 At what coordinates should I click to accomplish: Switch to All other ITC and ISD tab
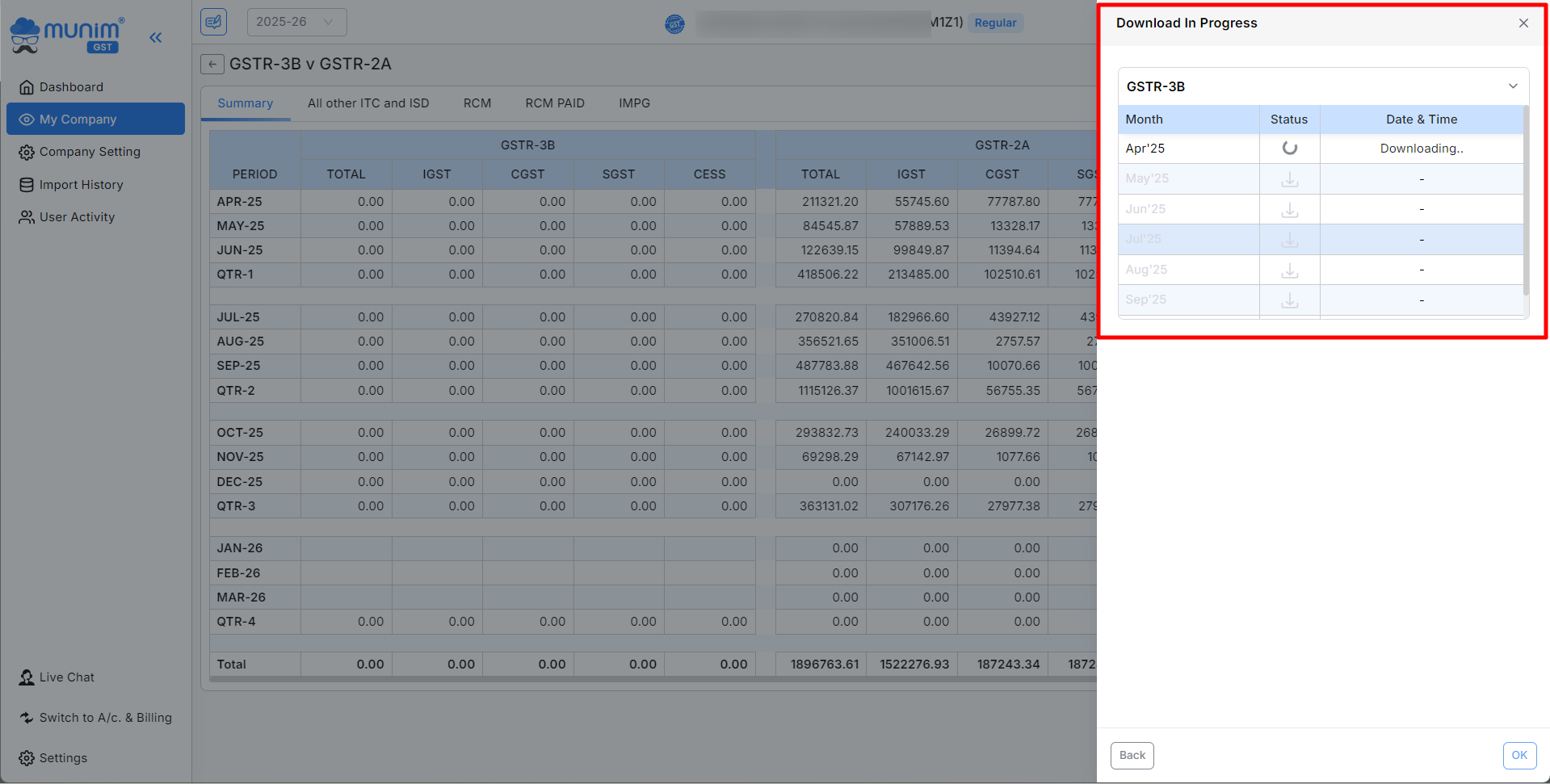[x=368, y=103]
